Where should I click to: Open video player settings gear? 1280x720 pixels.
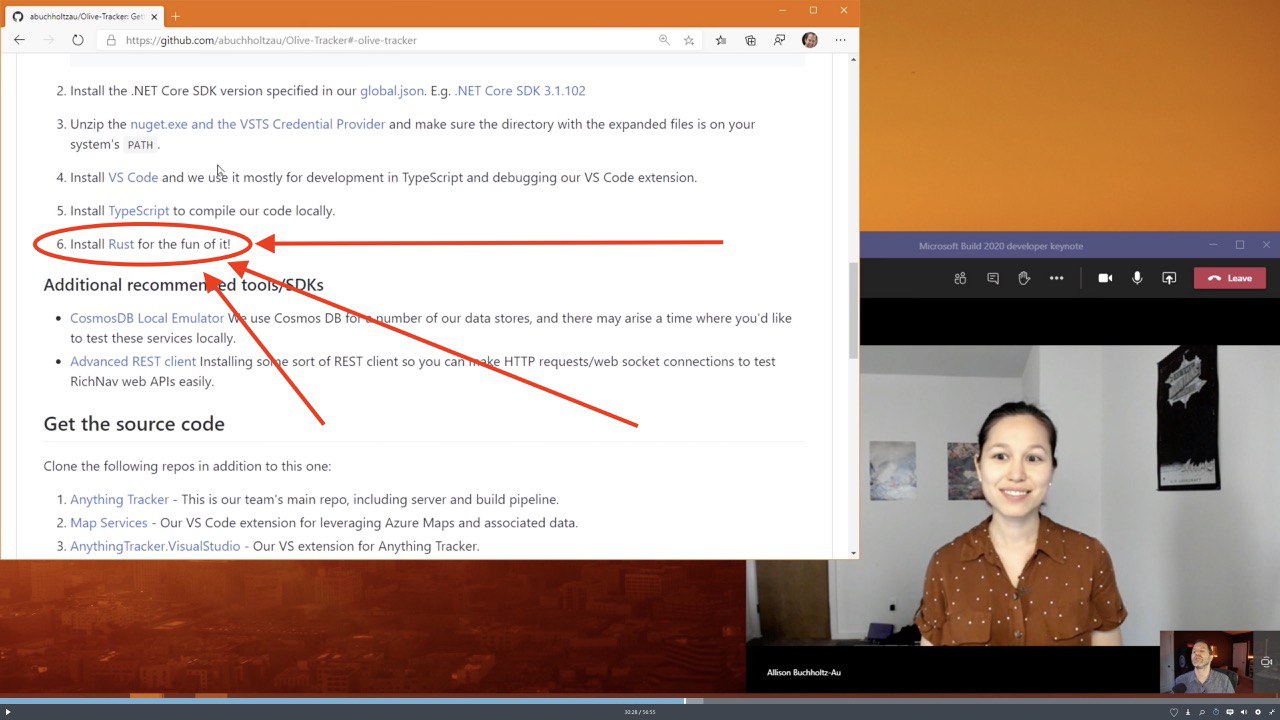1258,712
